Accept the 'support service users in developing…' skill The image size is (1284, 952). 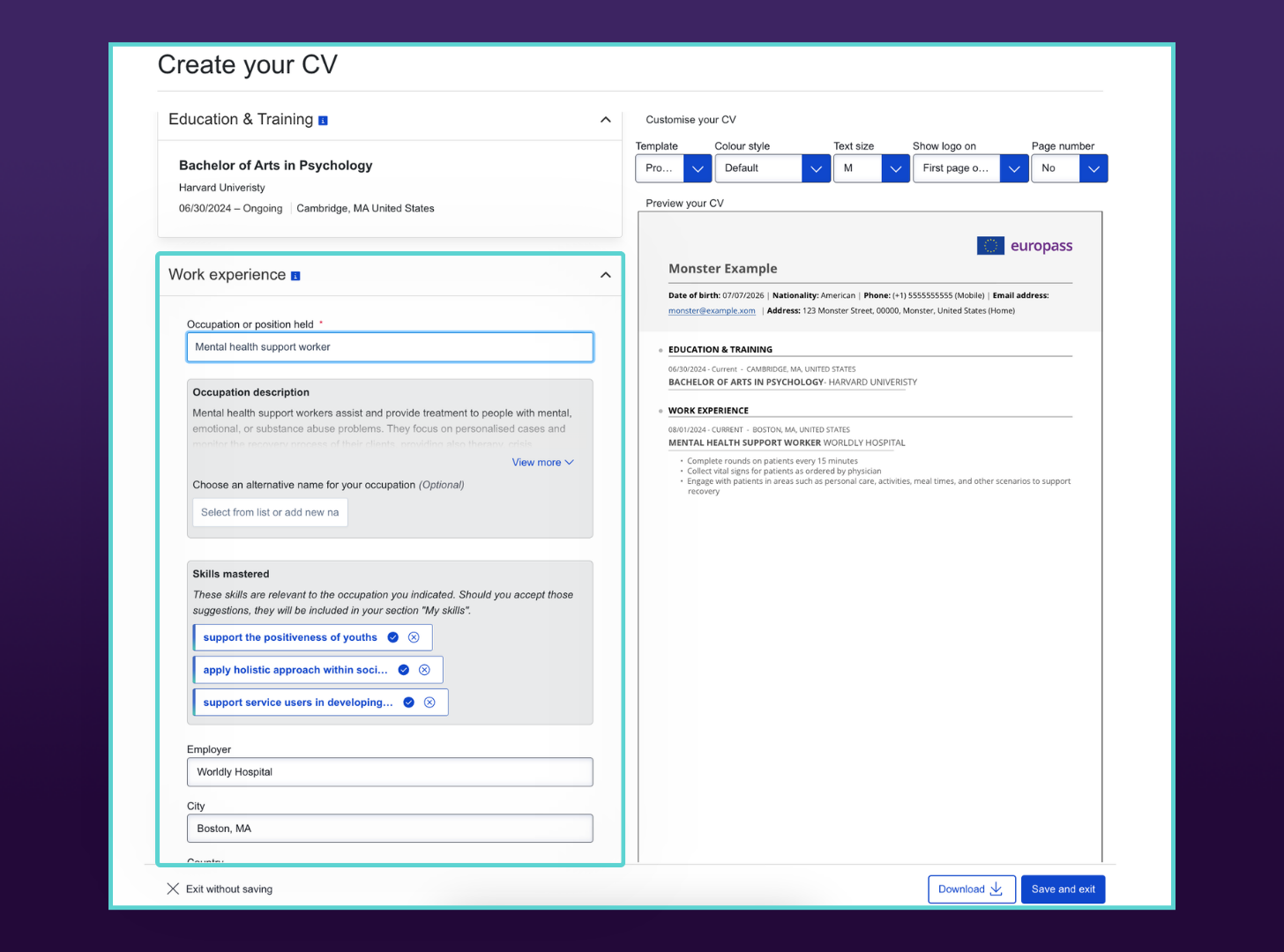[x=409, y=703]
